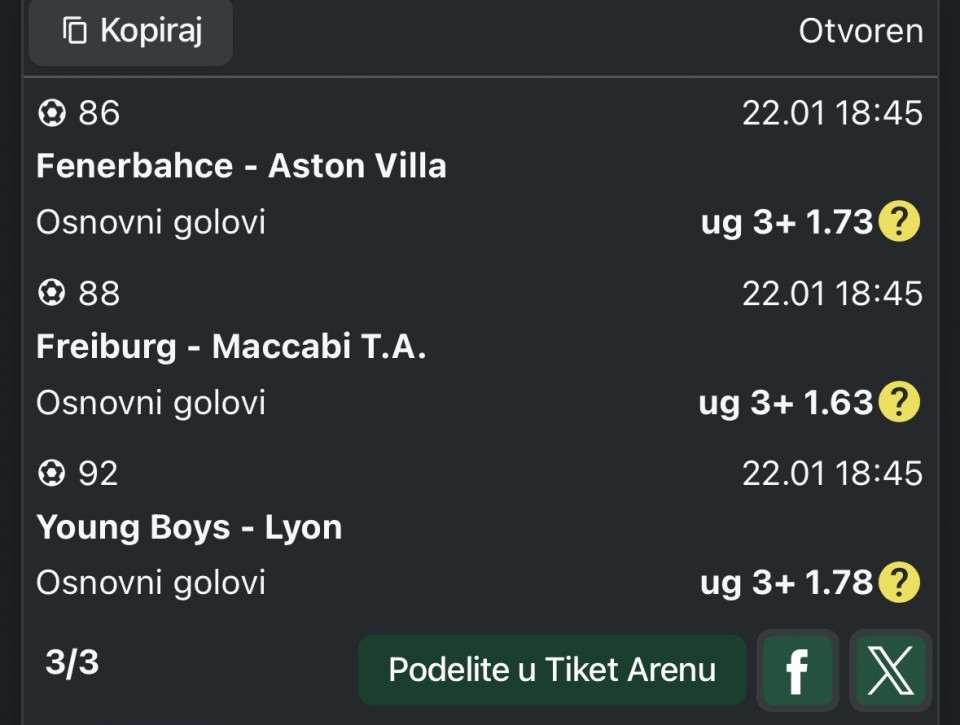Open Fenerbahce - Aston Villa match
This screenshot has height=725, width=960.
coord(241,166)
